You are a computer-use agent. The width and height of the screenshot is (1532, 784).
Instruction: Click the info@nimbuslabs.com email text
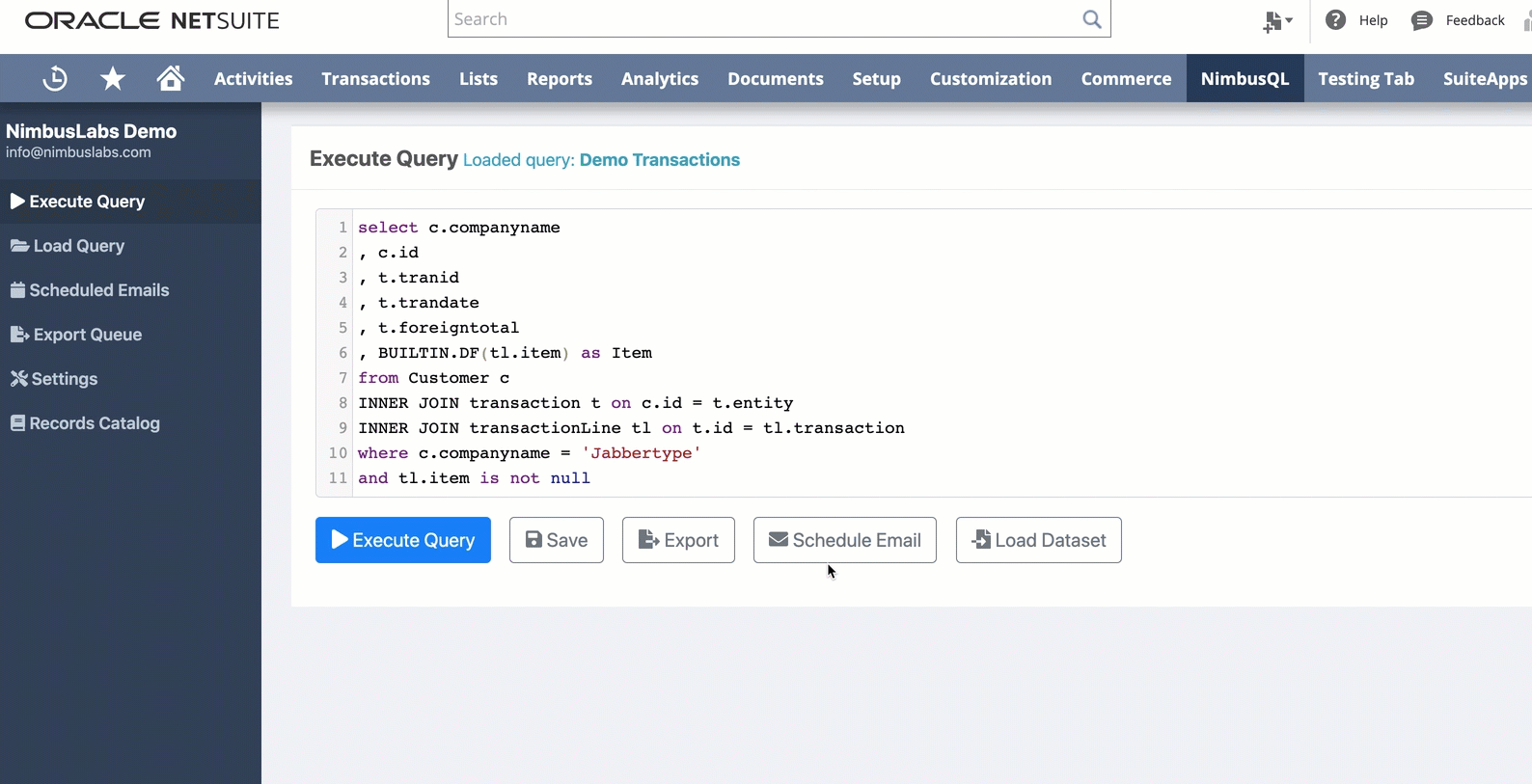[x=78, y=152]
